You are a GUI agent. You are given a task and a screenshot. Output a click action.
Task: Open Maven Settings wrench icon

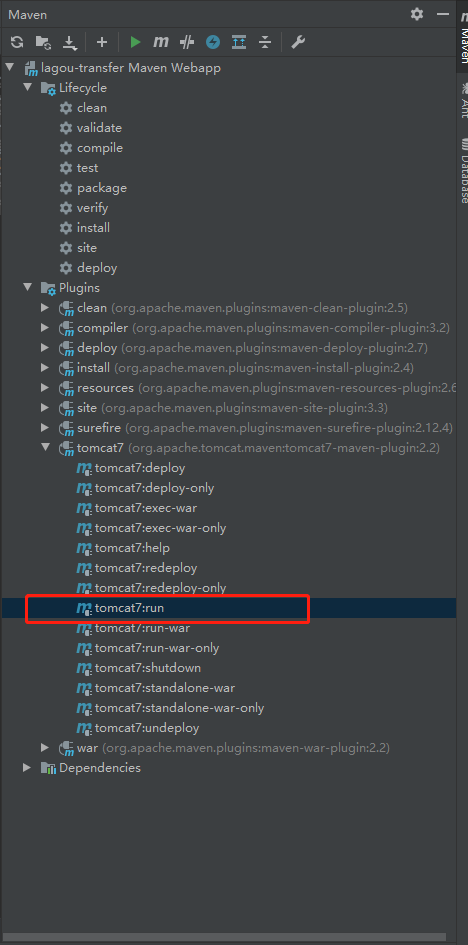point(298,42)
